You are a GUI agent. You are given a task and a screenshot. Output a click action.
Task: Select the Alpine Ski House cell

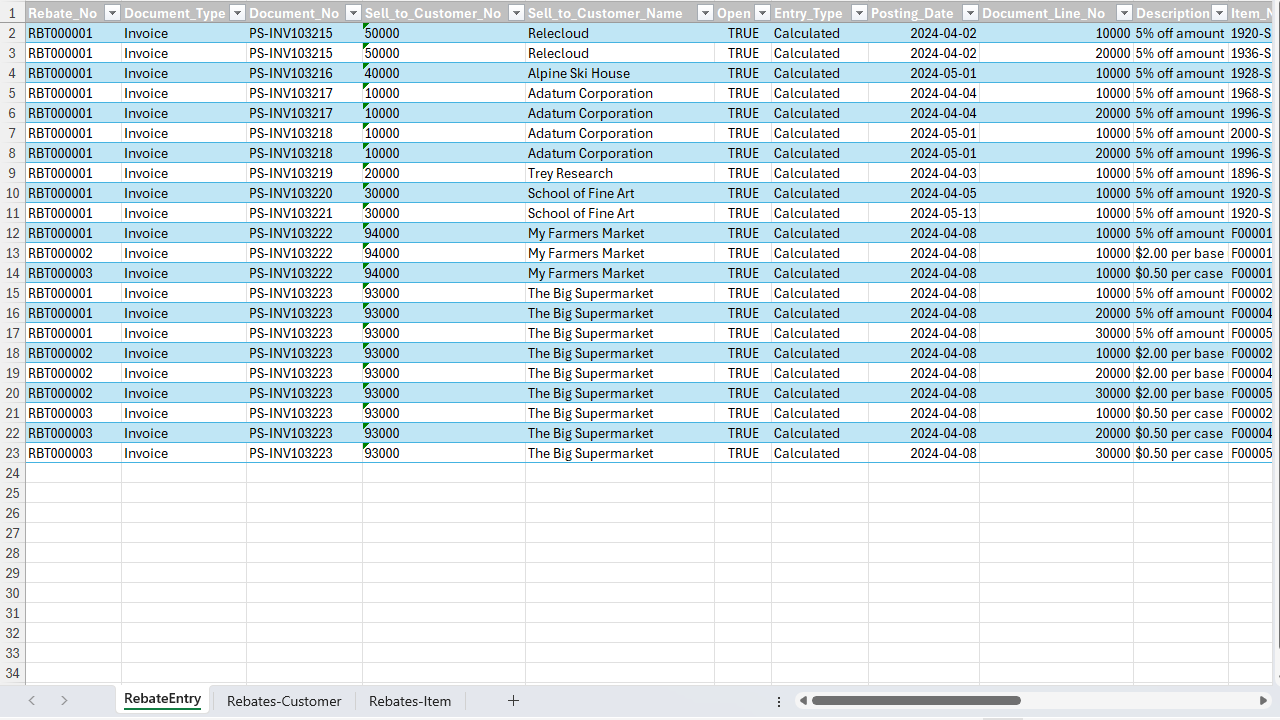620,73
